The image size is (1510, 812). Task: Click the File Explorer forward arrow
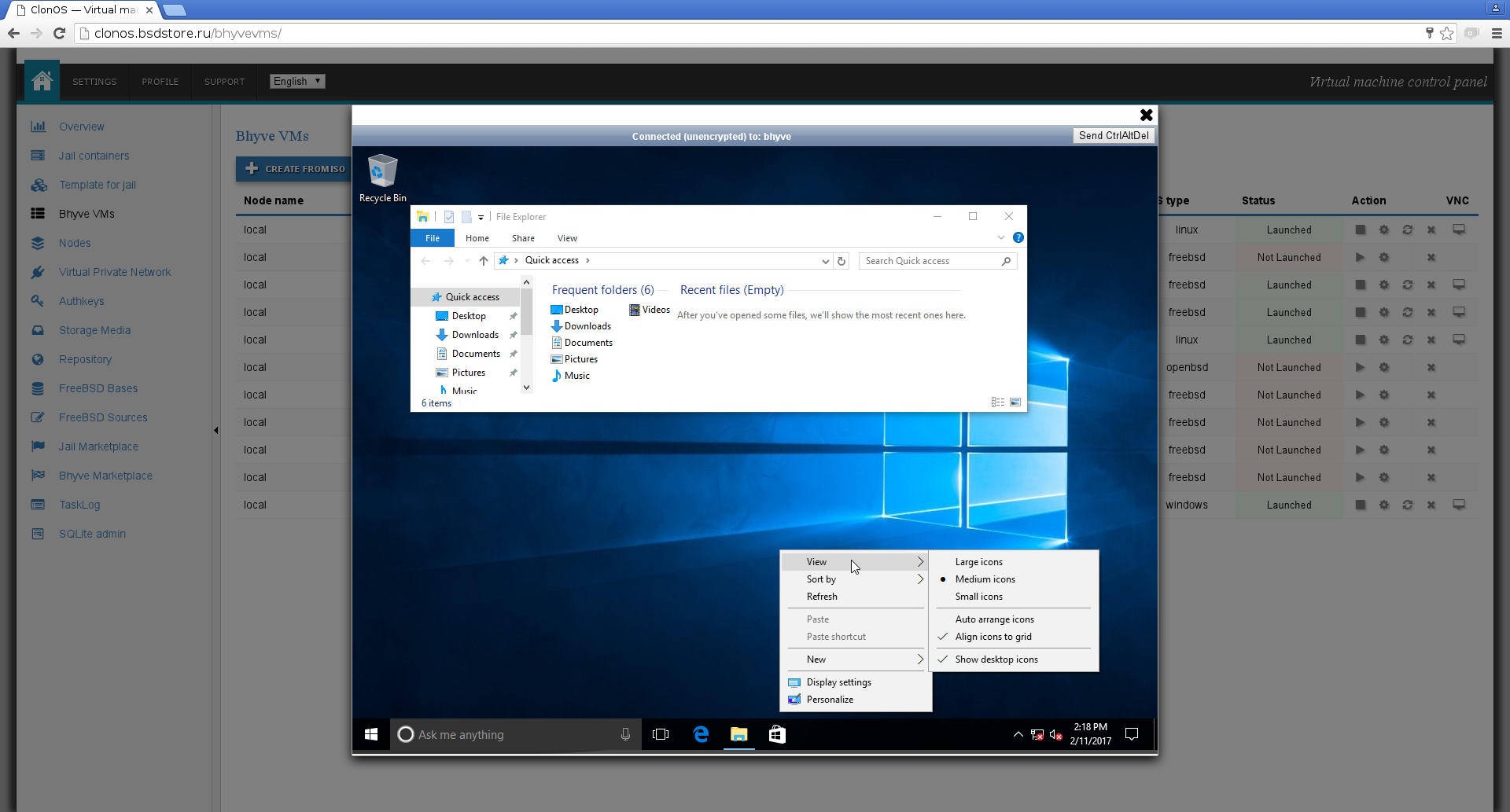point(448,261)
